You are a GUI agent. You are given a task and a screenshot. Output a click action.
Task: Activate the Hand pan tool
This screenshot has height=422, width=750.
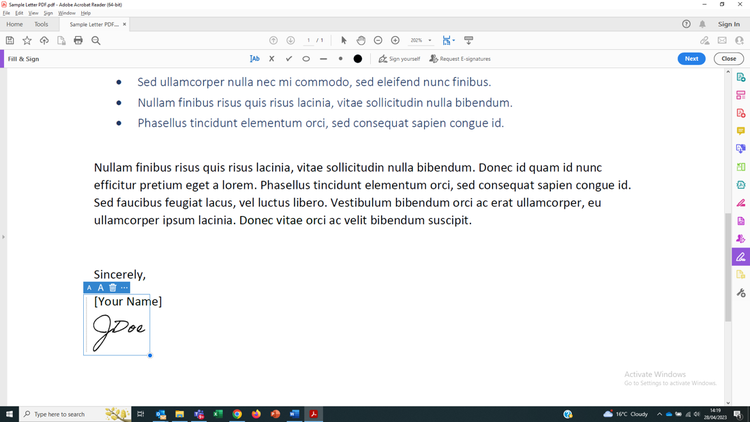361,41
